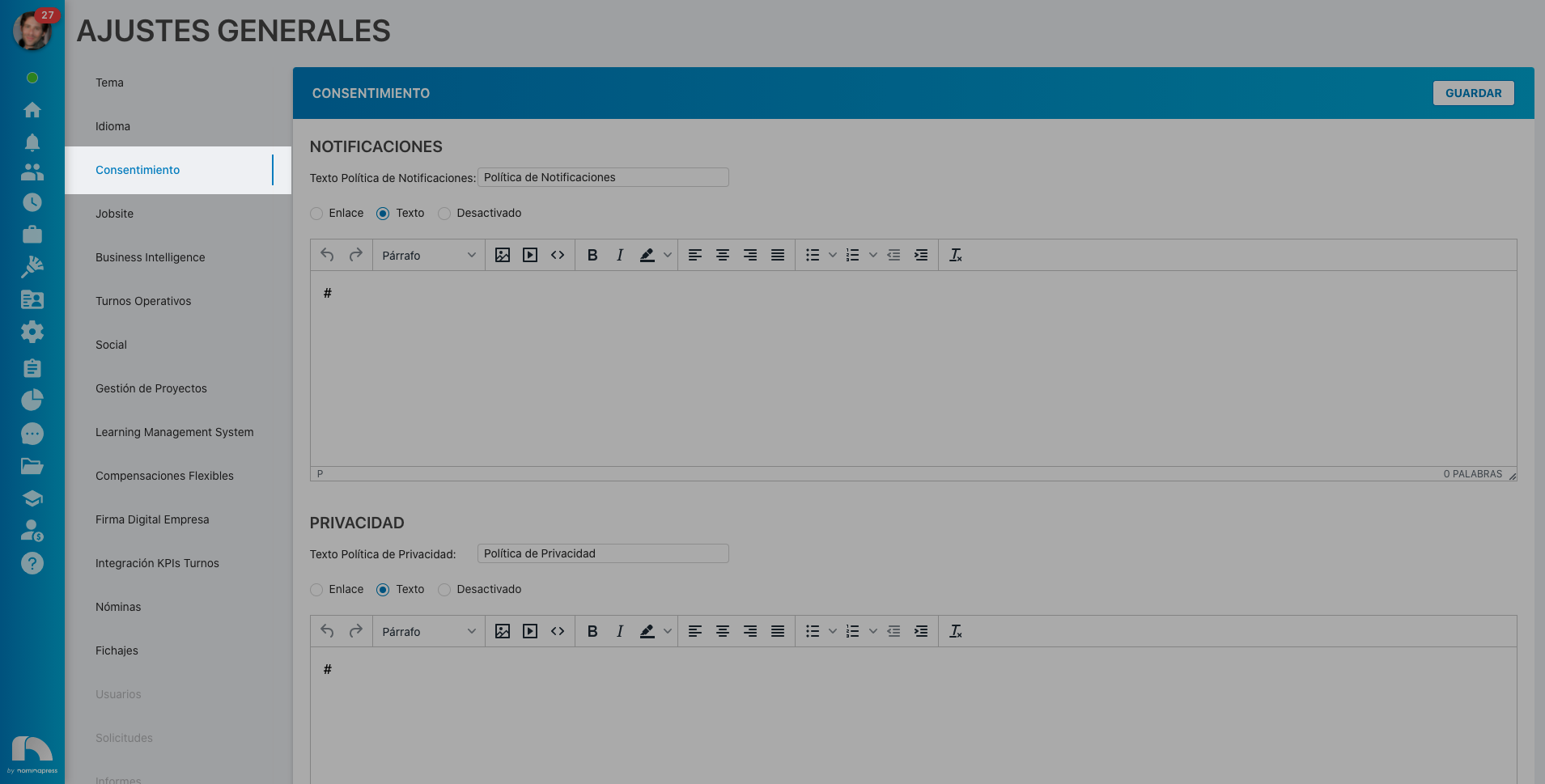Open the clipboard icon in the sidebar
Screen dimensions: 1545x784
32,368
